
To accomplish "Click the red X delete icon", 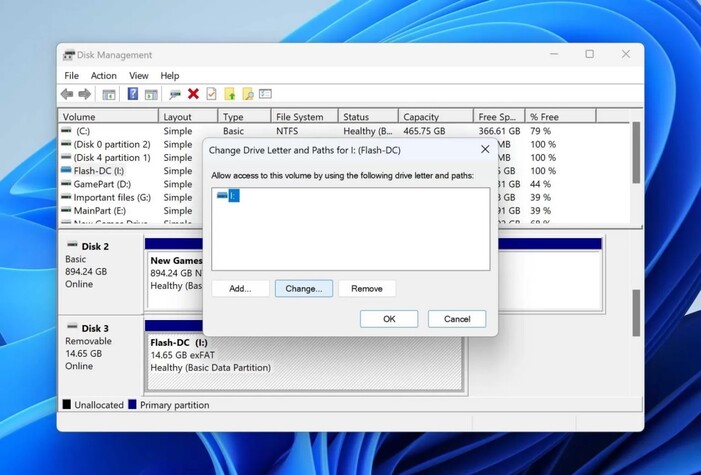I will [193, 94].
